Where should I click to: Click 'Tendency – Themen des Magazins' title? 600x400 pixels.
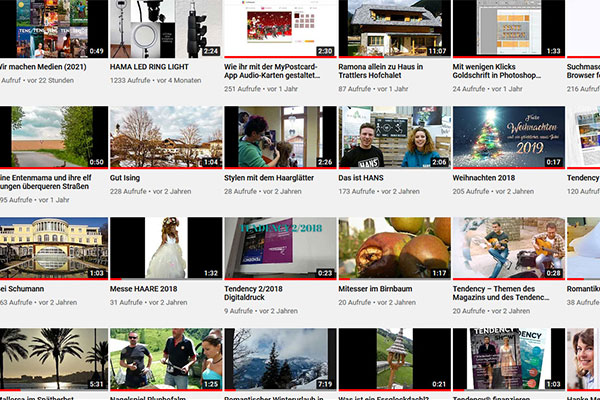501,293
